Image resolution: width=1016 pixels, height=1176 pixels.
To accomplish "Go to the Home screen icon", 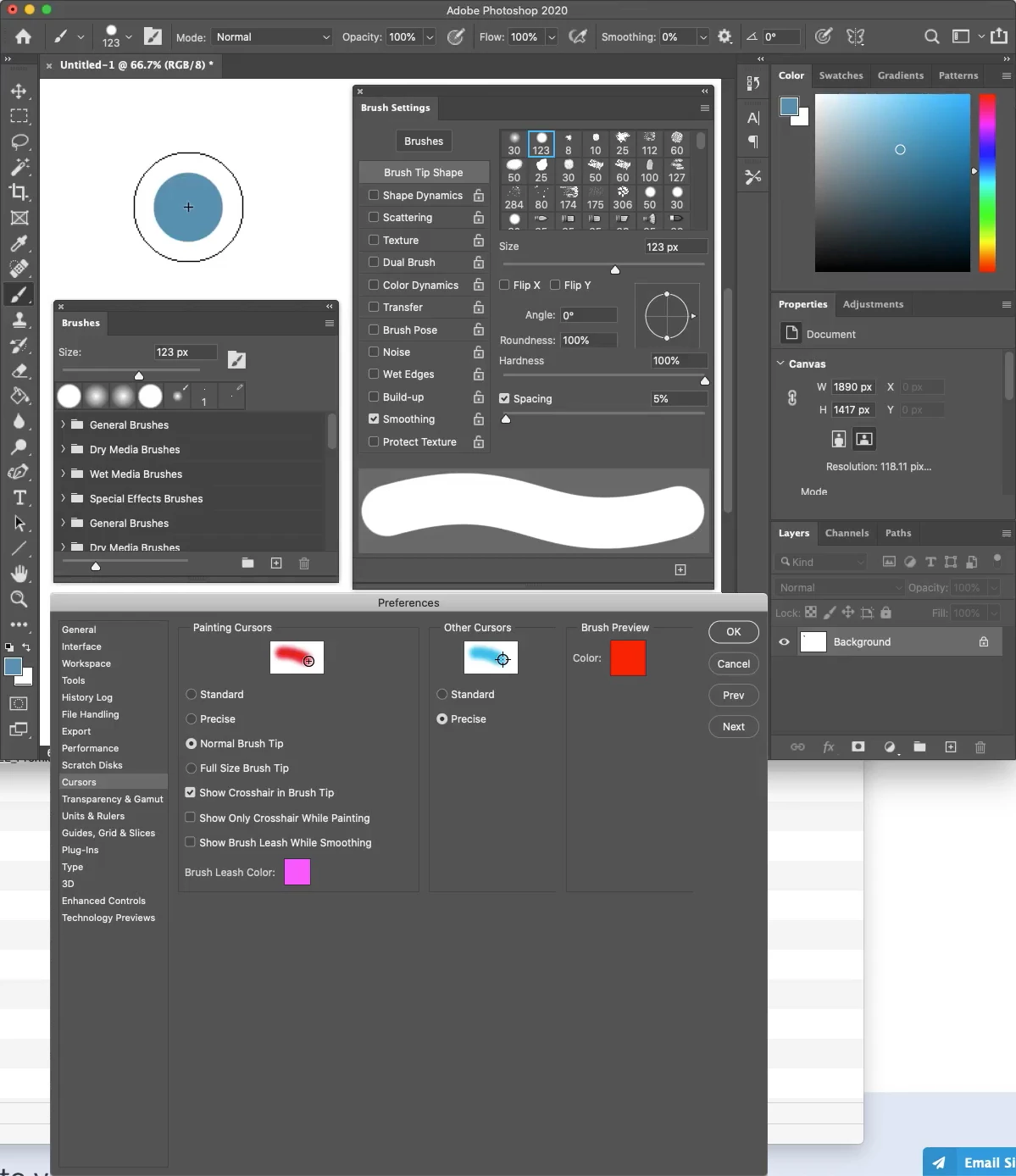I will point(23,36).
